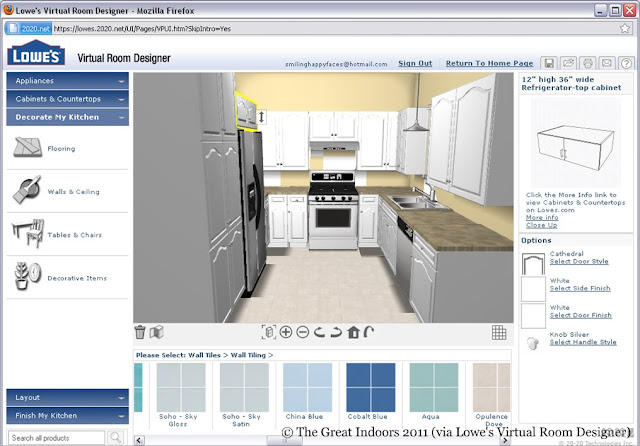Viewport: 640px width, 446px height.
Task: Bookmark page with the star icon
Action: point(625,28)
